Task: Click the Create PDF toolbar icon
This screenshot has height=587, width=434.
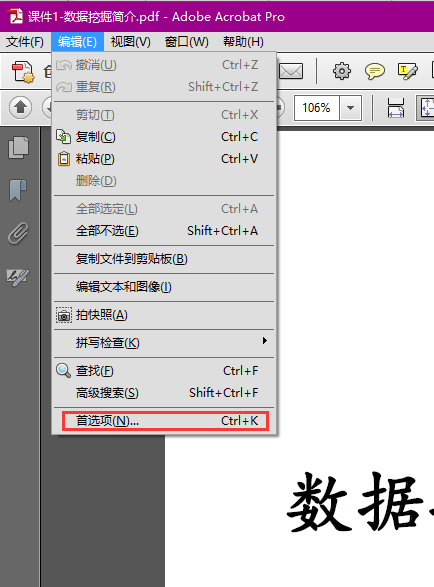Action: pyautogui.click(x=22, y=72)
